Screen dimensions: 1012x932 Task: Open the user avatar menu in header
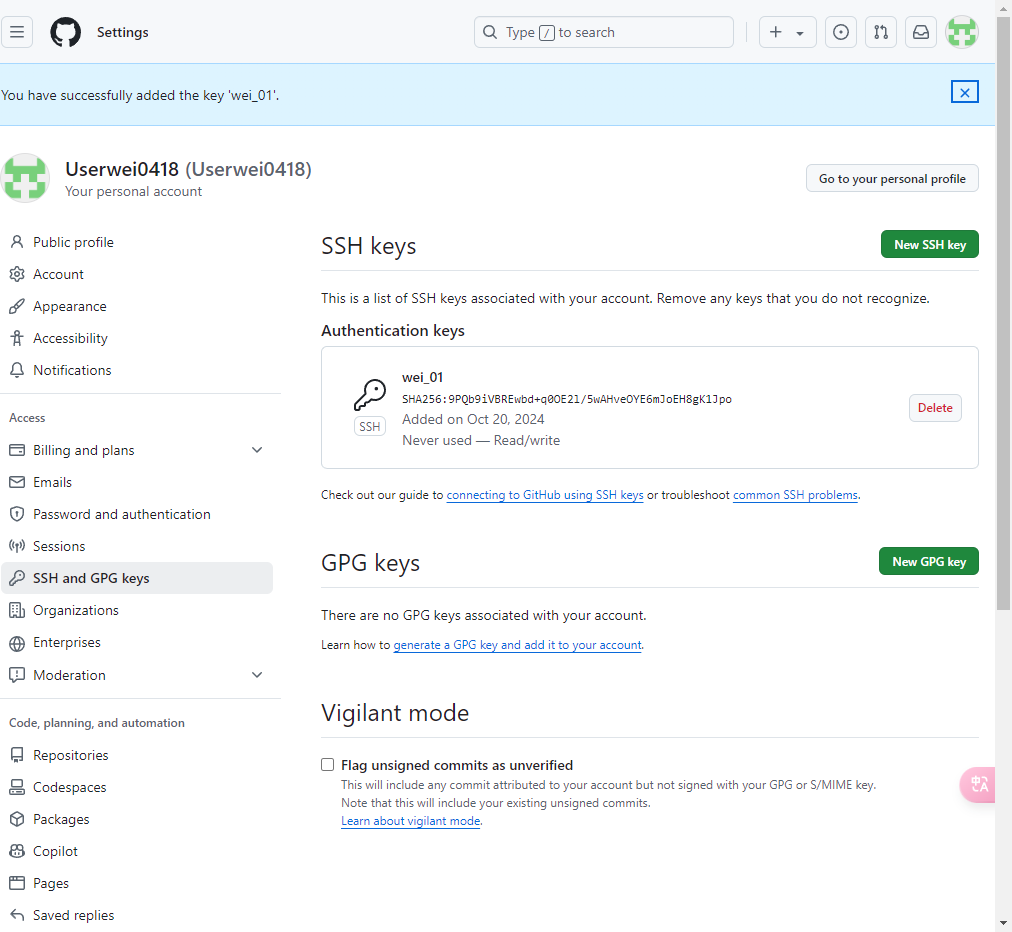[x=962, y=32]
